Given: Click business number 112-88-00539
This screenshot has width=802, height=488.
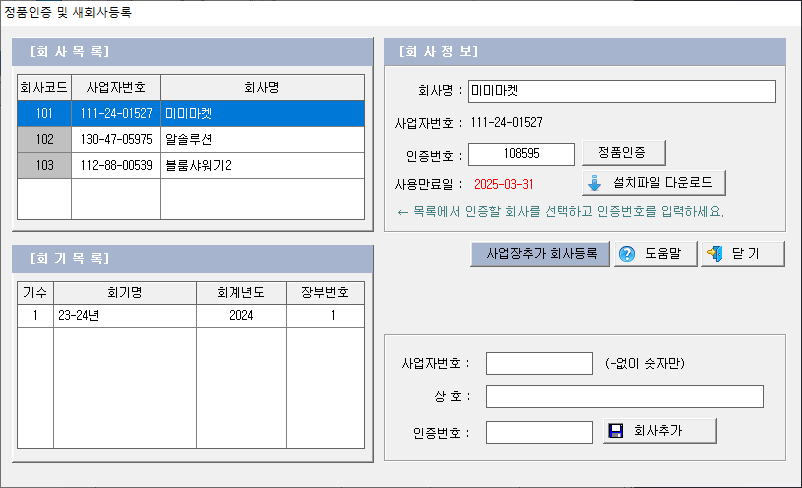Looking at the screenshot, I should point(116,165).
